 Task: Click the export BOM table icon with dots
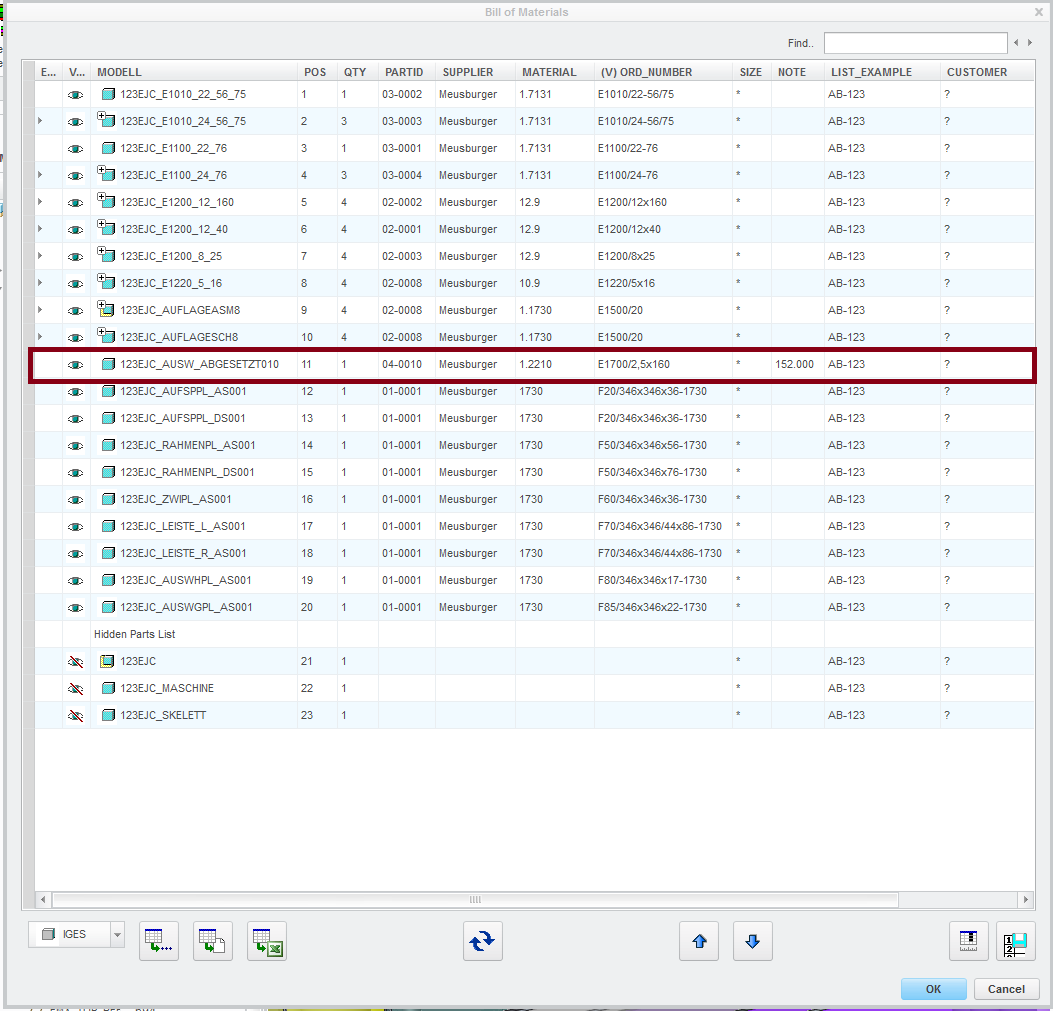pos(158,940)
